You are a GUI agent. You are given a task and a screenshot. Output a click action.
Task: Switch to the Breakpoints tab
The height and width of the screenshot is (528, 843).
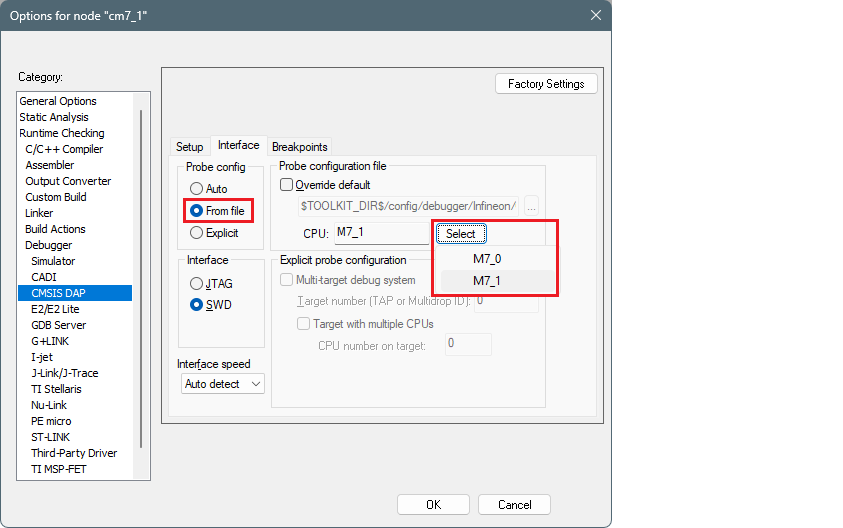299,147
